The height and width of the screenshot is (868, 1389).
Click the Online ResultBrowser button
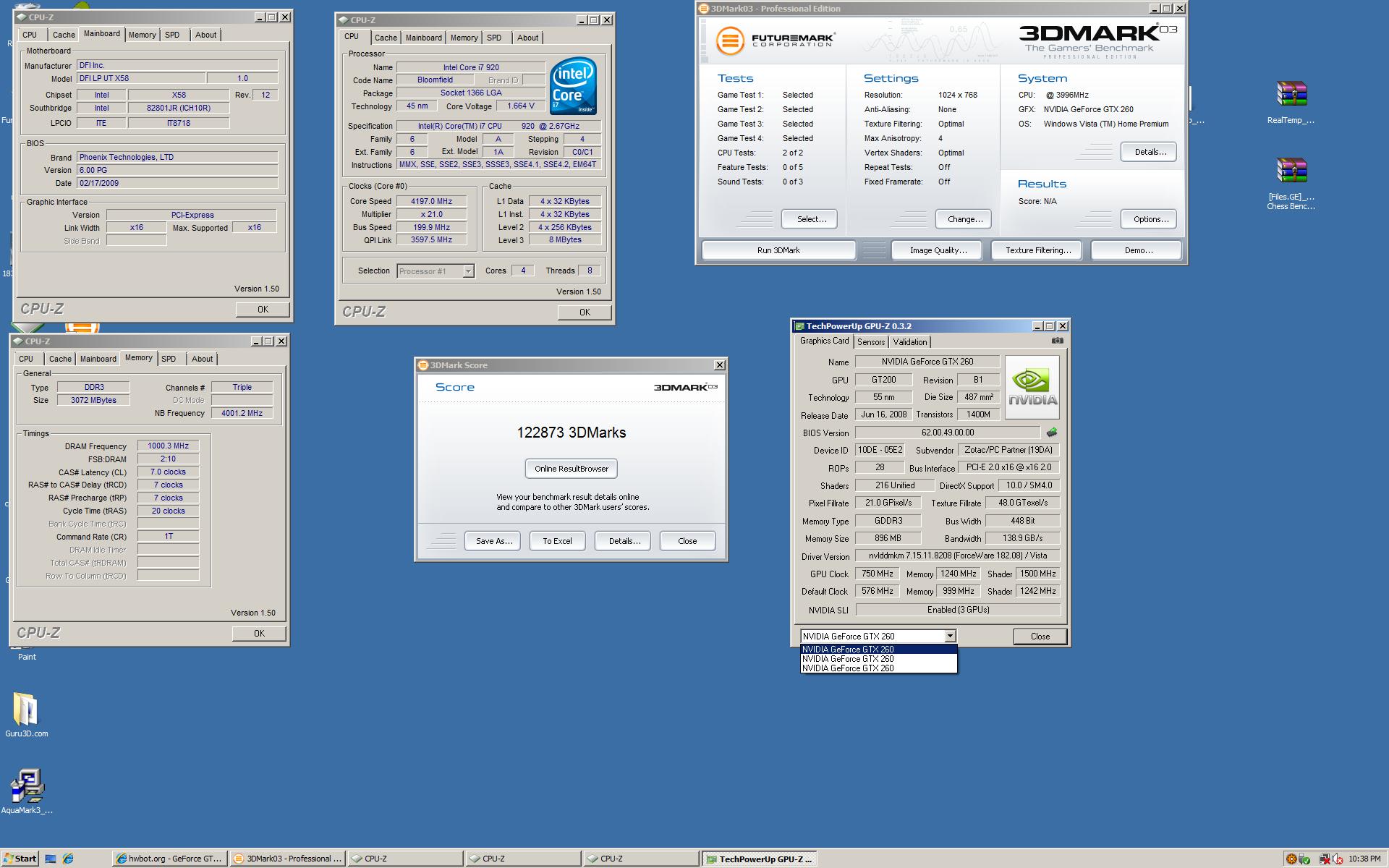(x=572, y=469)
